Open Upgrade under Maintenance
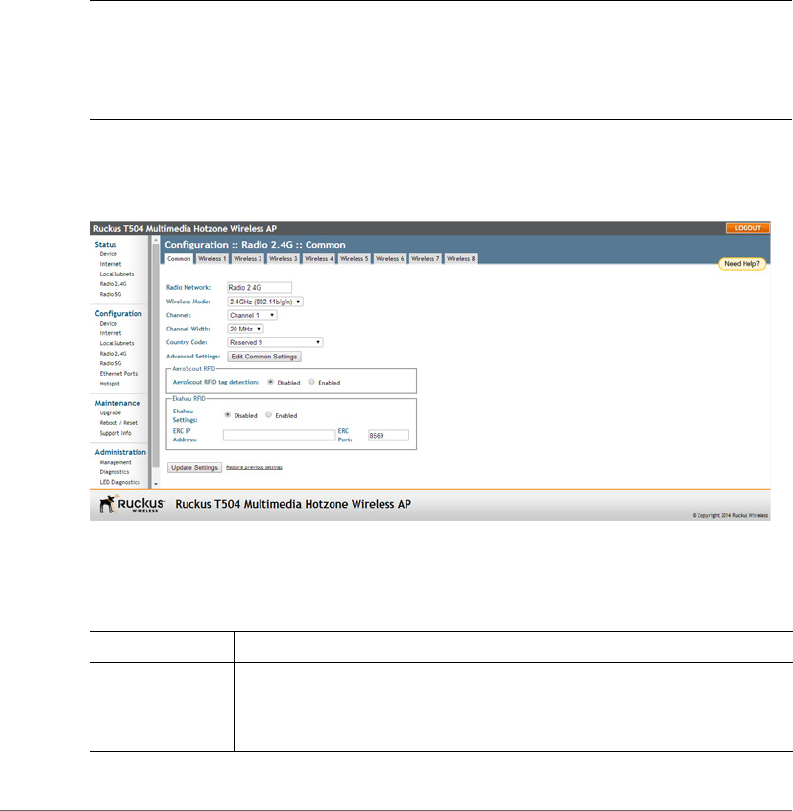The width and height of the screenshot is (793, 811). [110, 413]
